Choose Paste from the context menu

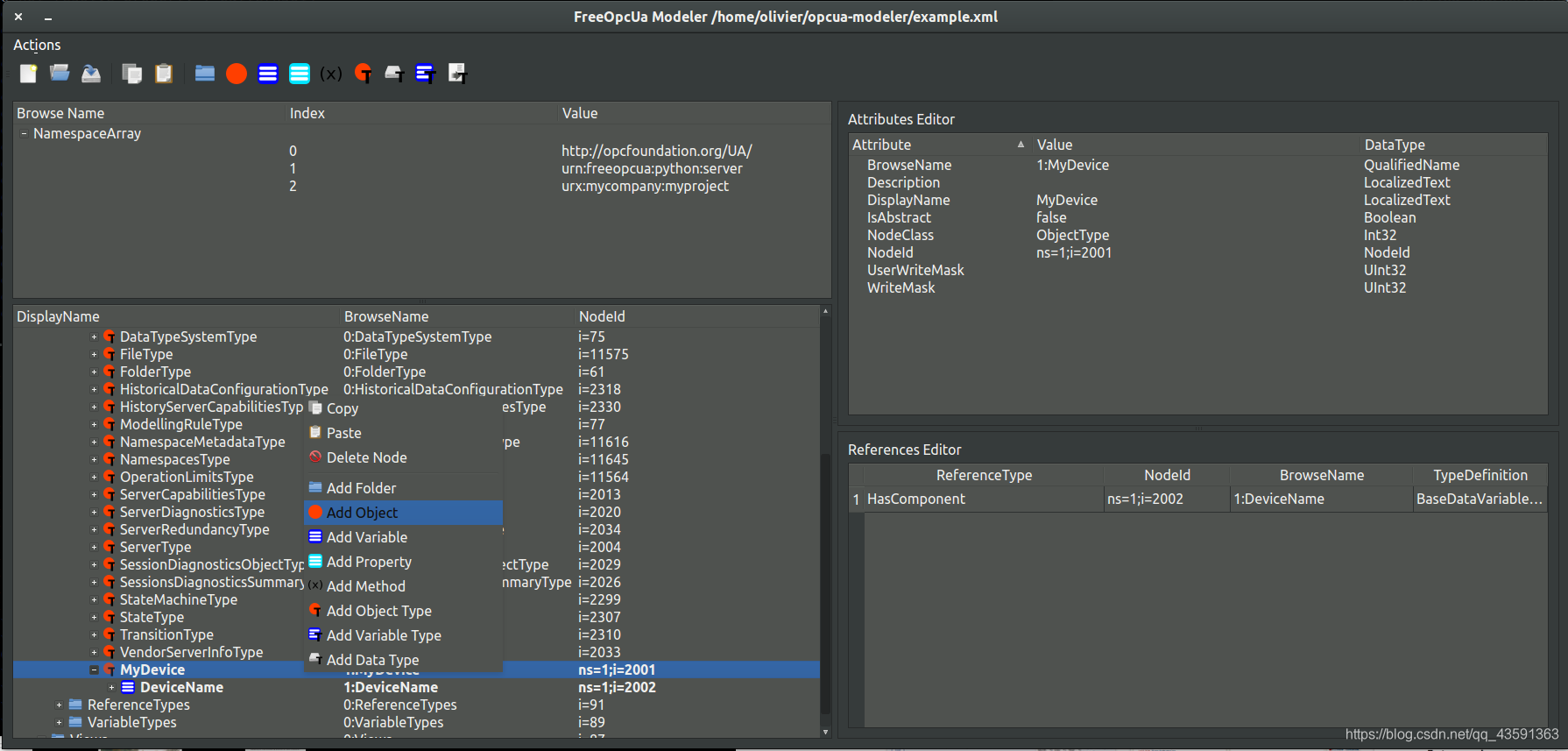click(403, 433)
